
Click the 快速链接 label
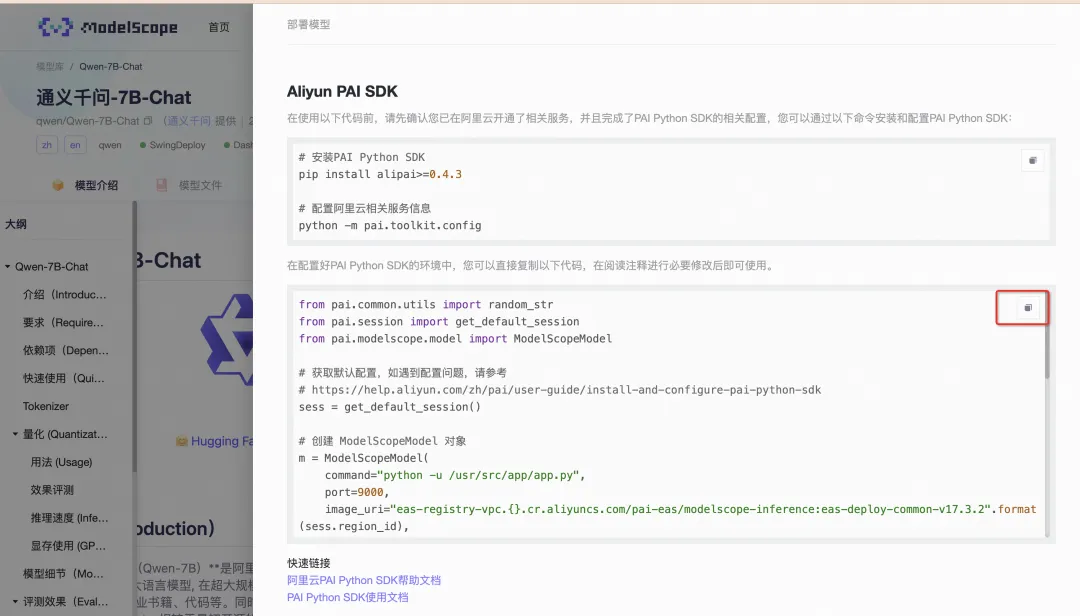(309, 563)
